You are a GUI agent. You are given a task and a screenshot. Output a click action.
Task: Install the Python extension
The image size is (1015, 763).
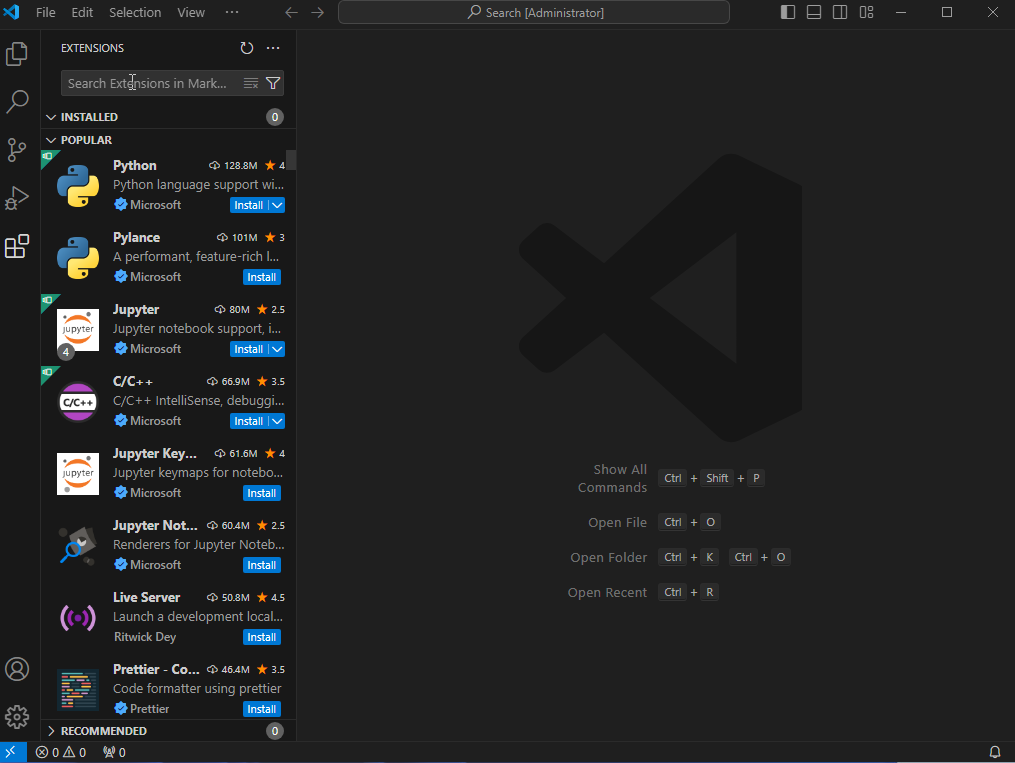[x=249, y=205]
